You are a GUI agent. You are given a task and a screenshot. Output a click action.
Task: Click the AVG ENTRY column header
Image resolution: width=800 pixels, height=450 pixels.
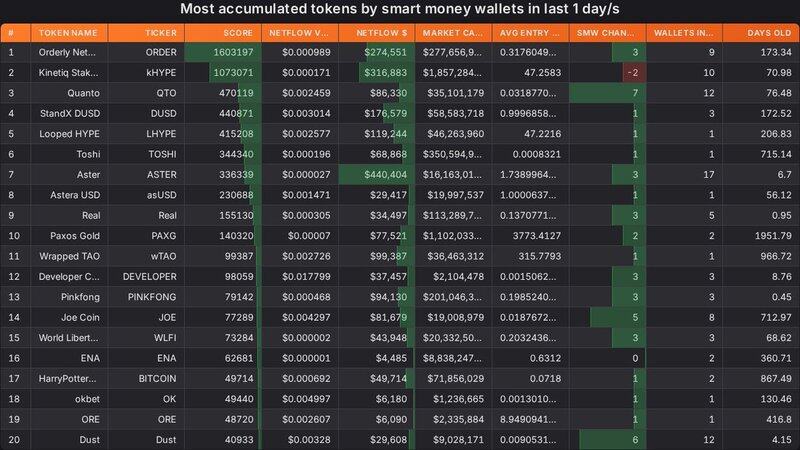click(531, 33)
